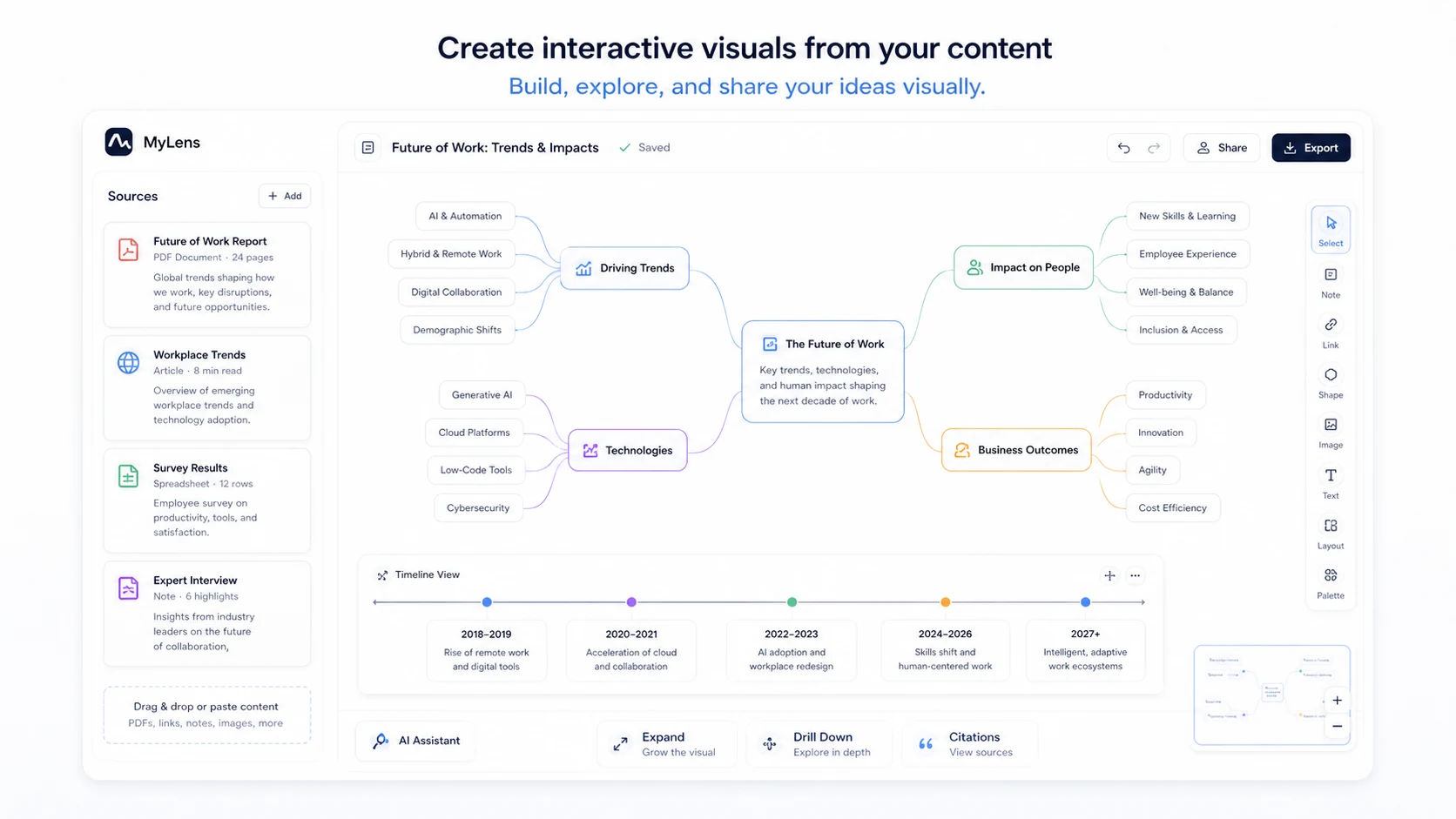Select the New Skills & Learning node
The width and height of the screenshot is (1456, 819).
tap(1187, 216)
